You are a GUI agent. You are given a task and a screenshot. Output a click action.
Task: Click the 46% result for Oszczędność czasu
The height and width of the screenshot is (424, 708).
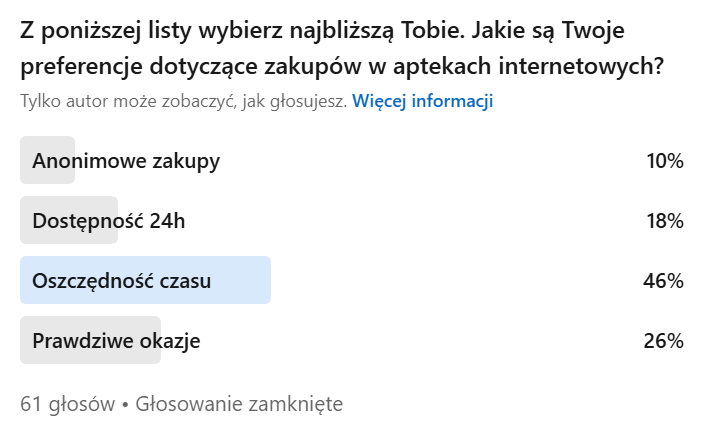pyautogui.click(x=663, y=281)
